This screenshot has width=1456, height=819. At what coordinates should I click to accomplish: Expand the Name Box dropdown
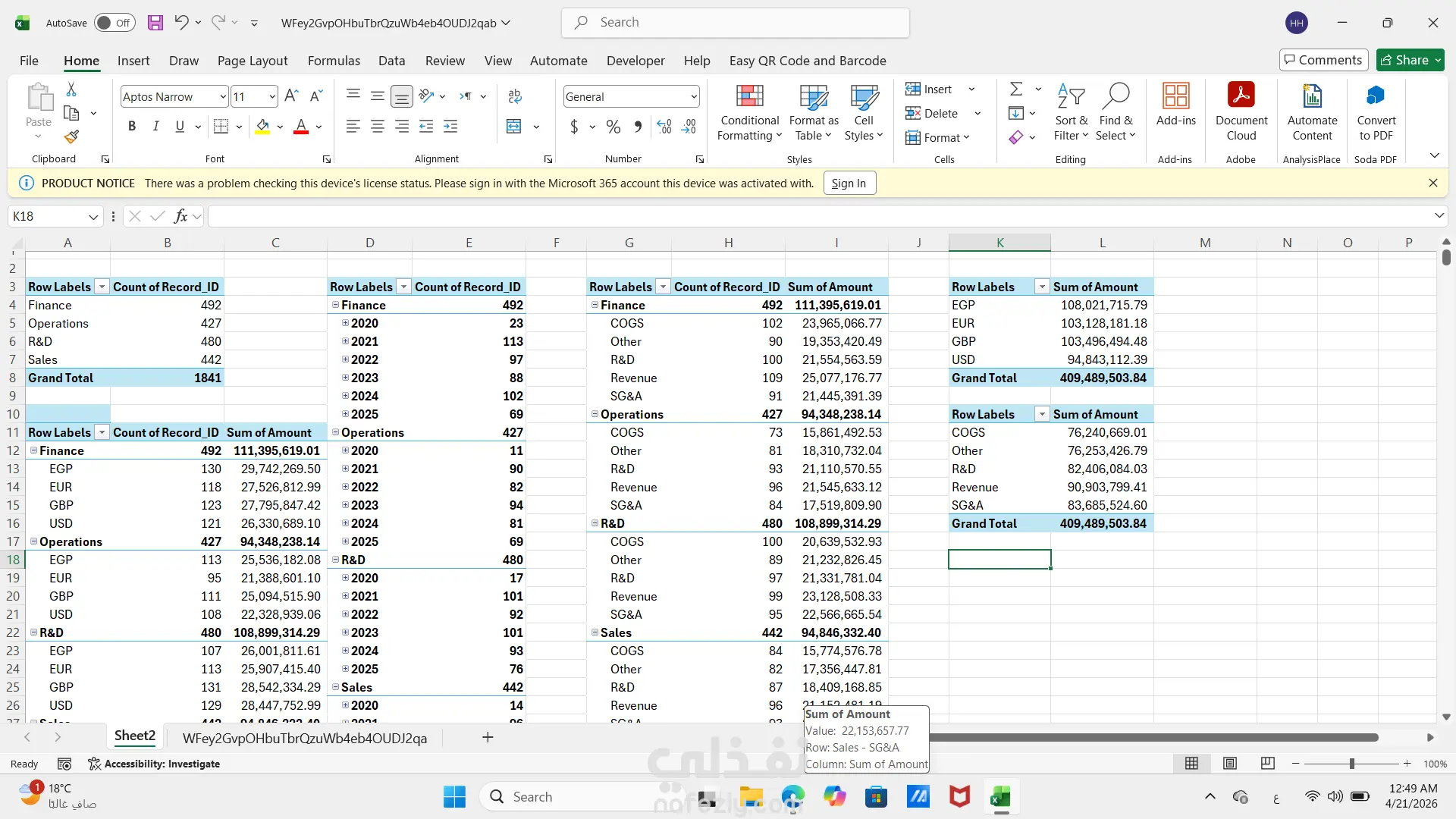click(93, 217)
